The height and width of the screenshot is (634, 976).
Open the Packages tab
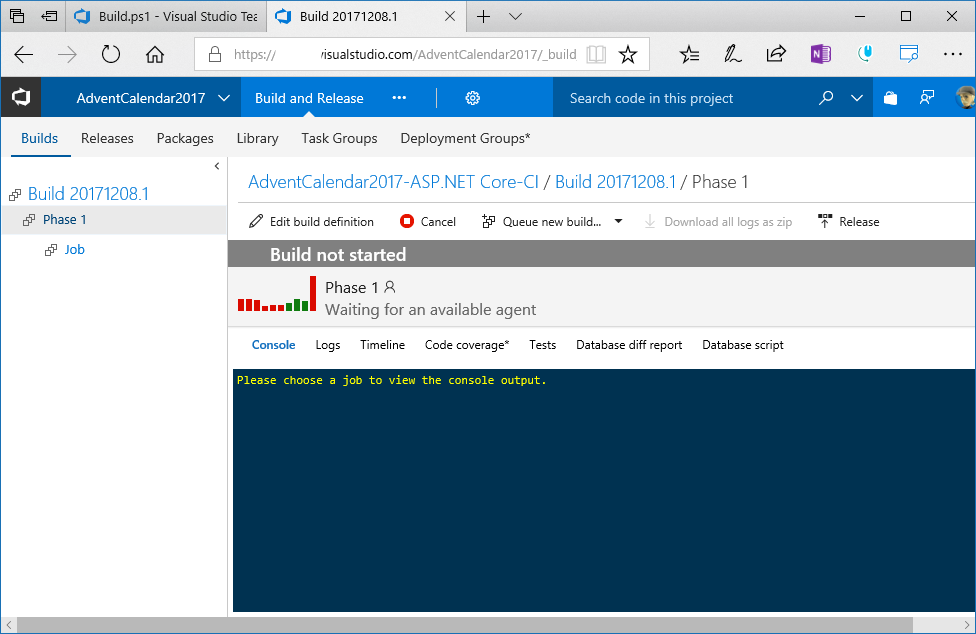coord(185,138)
